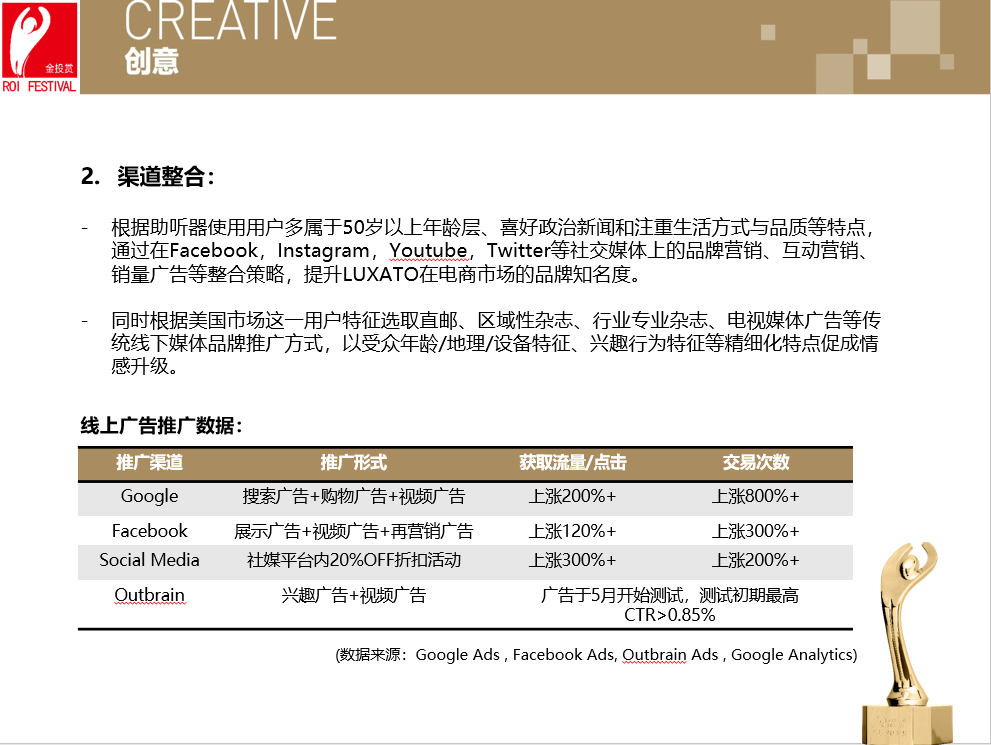The height and width of the screenshot is (745, 991).
Task: Click the Social Media row label
Action: [x=149, y=560]
